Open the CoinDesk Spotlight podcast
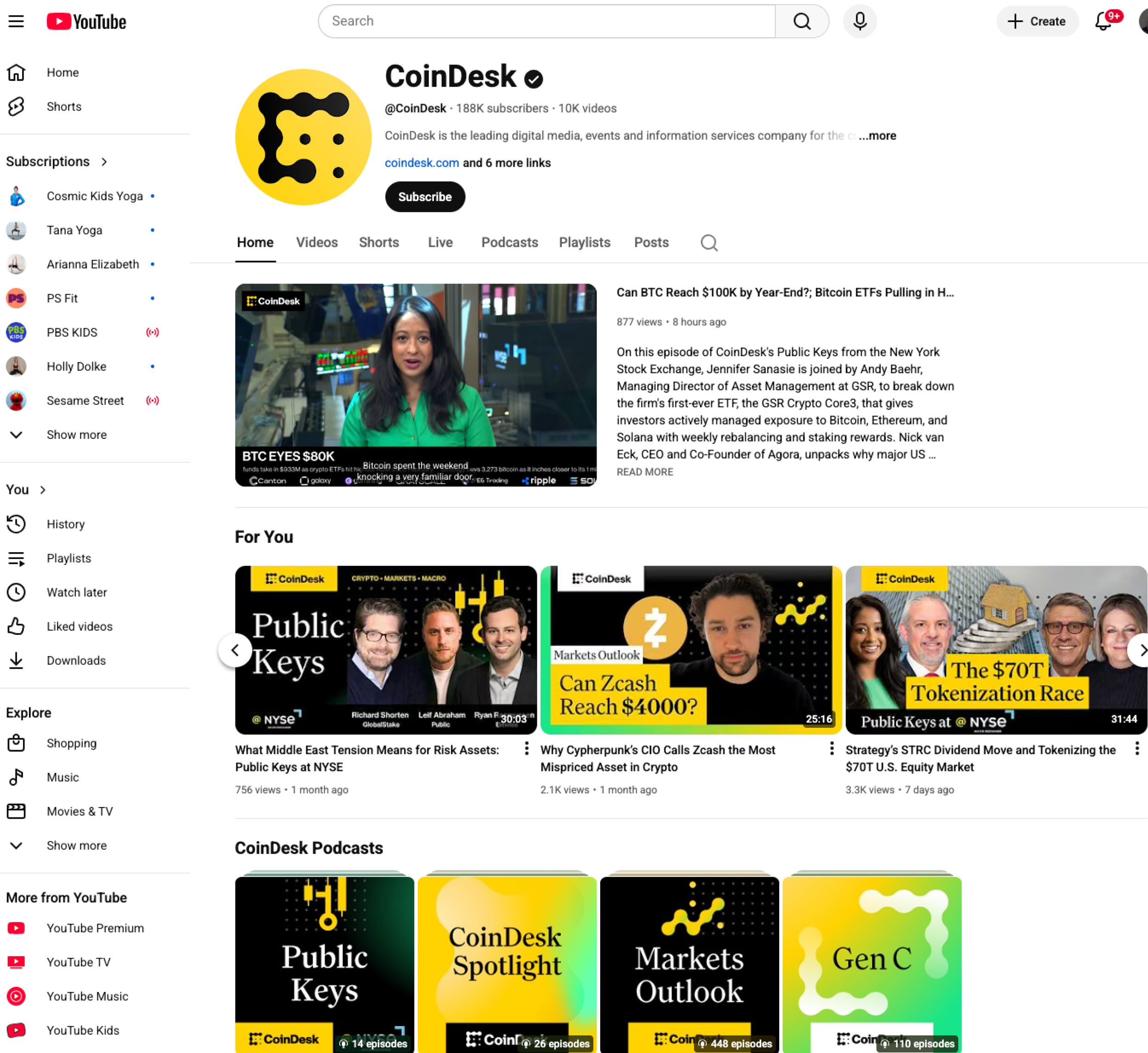This screenshot has width=1148, height=1053. 507,964
